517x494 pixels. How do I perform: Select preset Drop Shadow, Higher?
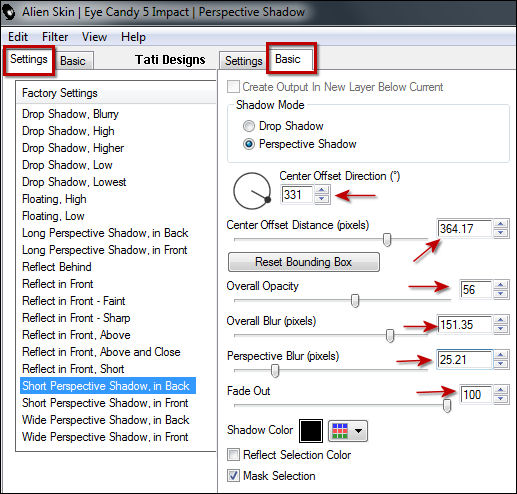point(73,148)
